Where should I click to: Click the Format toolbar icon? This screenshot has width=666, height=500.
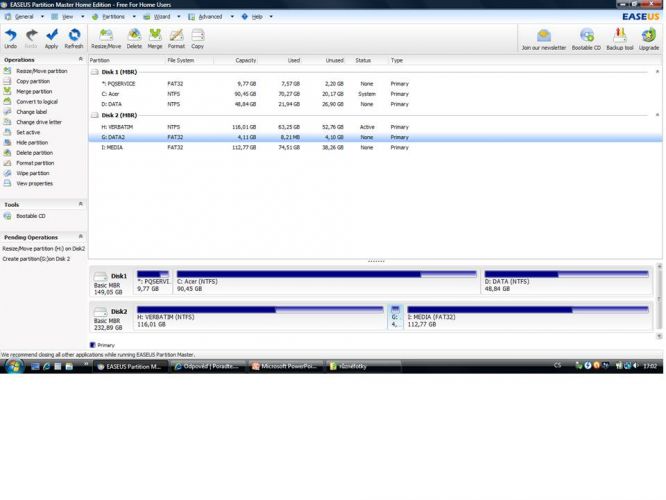[x=176, y=39]
